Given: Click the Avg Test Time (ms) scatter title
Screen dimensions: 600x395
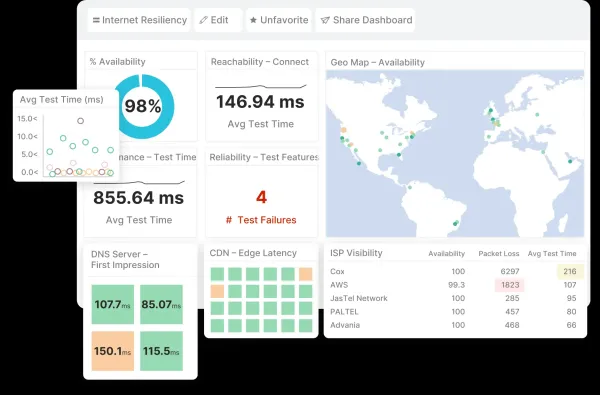Looking at the screenshot, I should (62, 100).
